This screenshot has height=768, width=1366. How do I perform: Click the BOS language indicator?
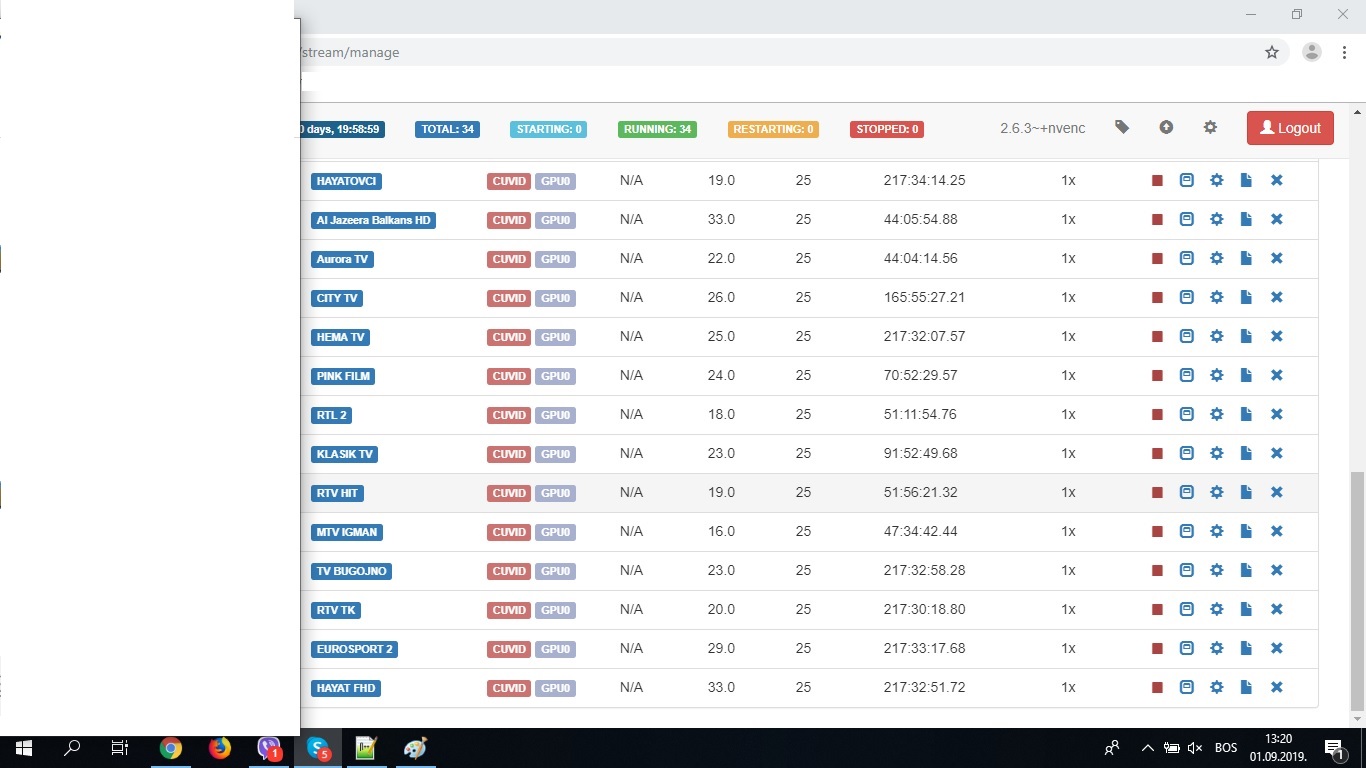pyautogui.click(x=1226, y=748)
